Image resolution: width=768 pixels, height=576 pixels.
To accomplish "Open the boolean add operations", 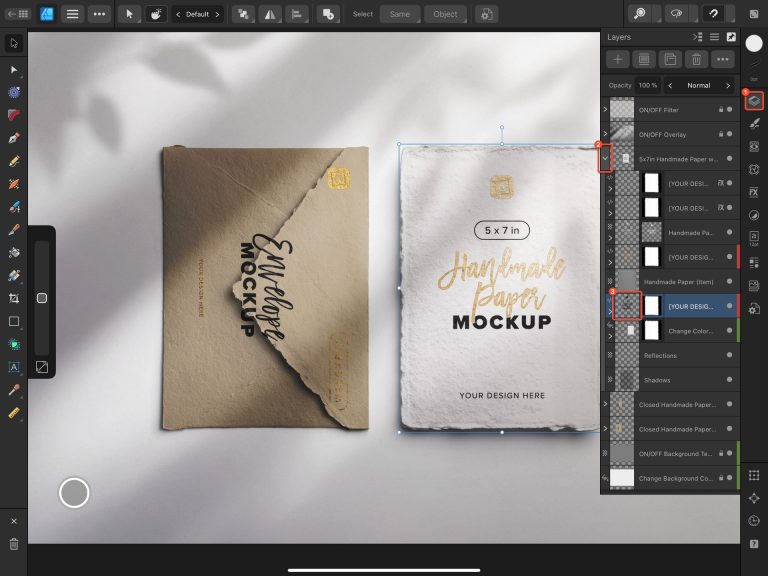I will (328, 14).
